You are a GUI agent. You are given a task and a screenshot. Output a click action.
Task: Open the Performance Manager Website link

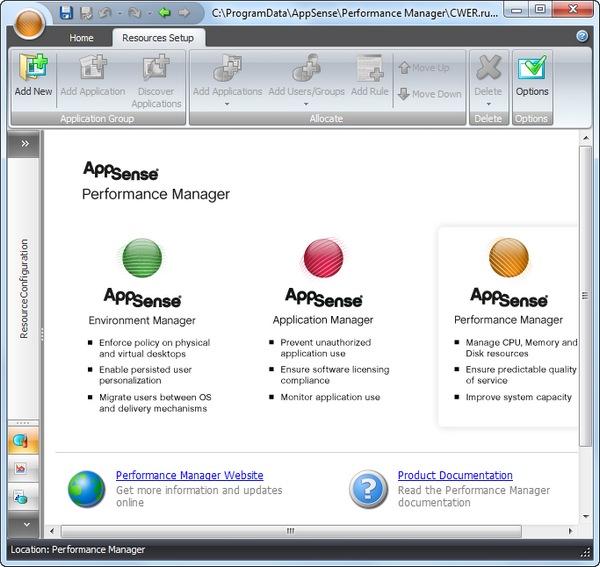tap(189, 476)
